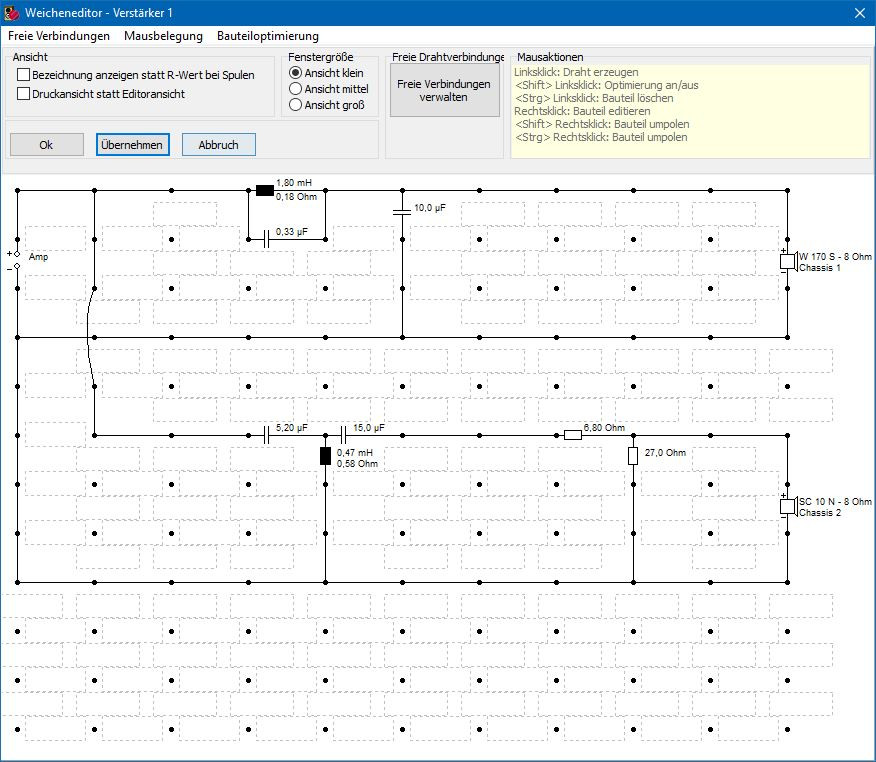Click the Abbruch button
Image resolution: width=876 pixels, height=762 pixels.
(218, 145)
